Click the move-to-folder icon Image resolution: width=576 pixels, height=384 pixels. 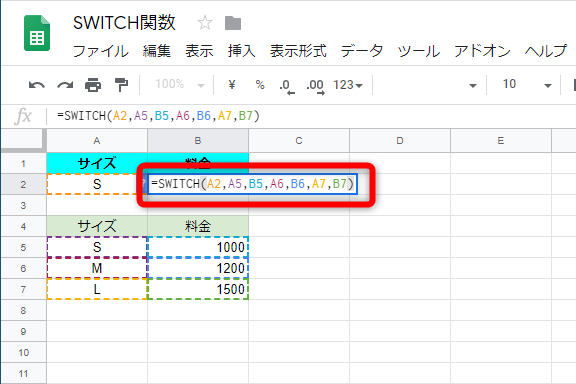pyautogui.click(x=233, y=23)
